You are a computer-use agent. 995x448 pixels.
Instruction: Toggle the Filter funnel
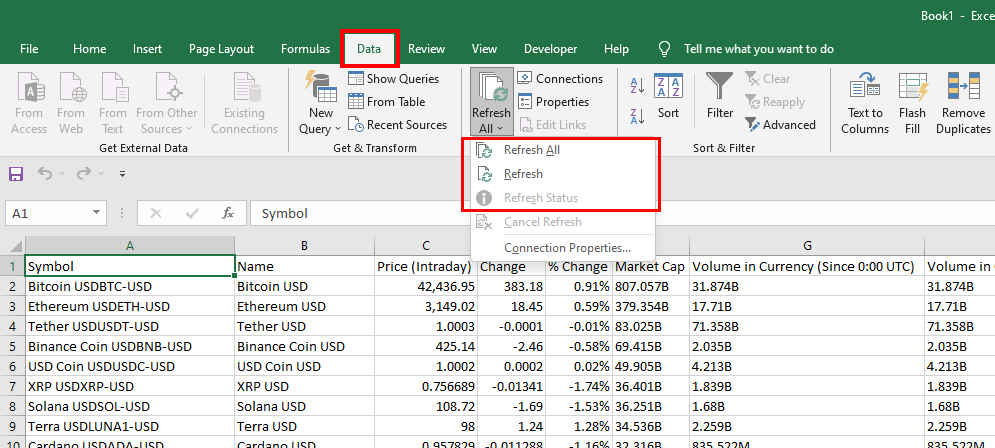(720, 96)
